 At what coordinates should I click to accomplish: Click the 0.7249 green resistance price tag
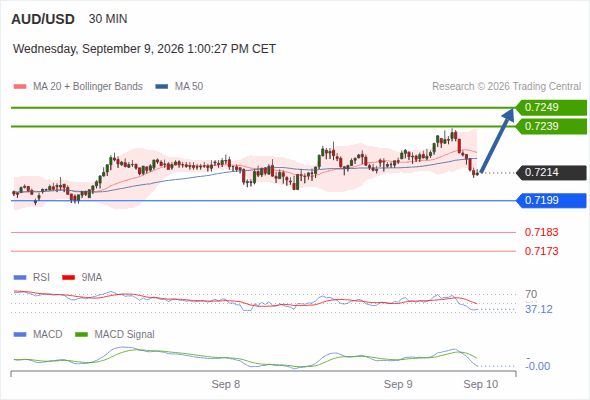coord(551,108)
